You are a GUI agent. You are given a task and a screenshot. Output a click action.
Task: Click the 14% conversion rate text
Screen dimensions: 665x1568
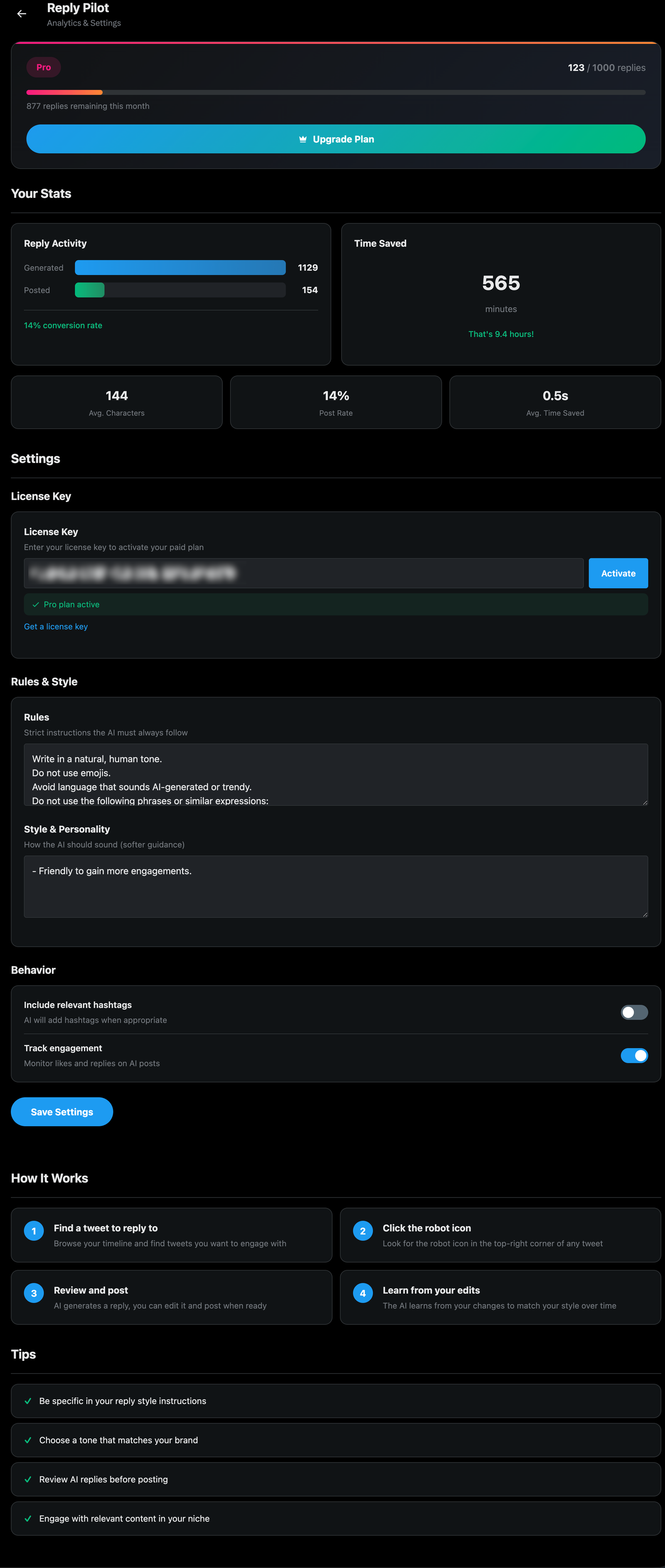pos(63,325)
